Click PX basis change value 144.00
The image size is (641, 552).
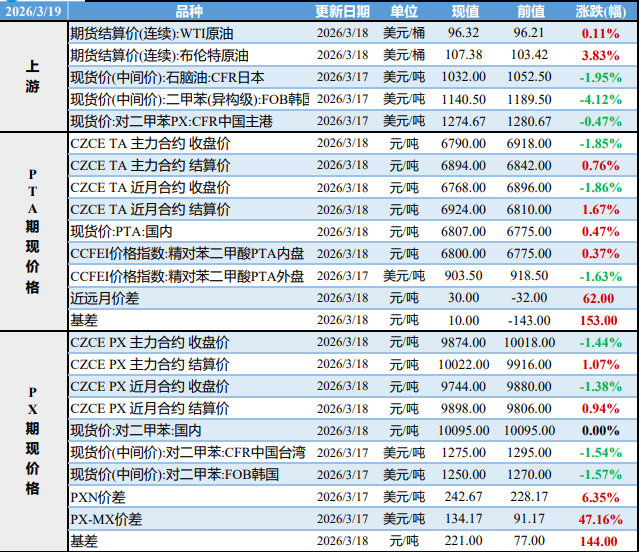598,542
